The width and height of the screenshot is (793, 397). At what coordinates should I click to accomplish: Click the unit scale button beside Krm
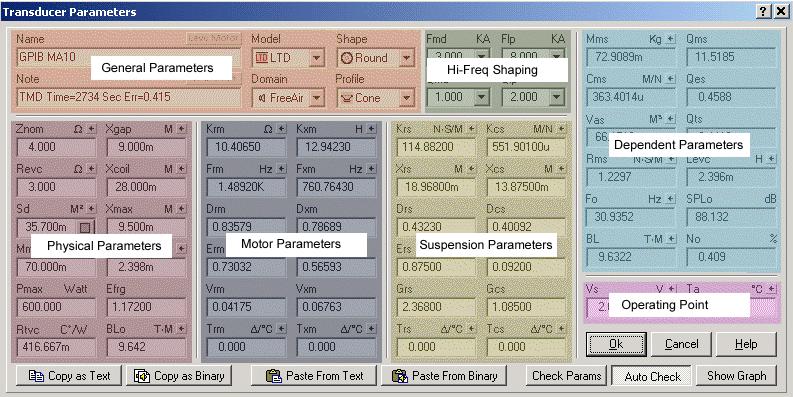[281, 129]
